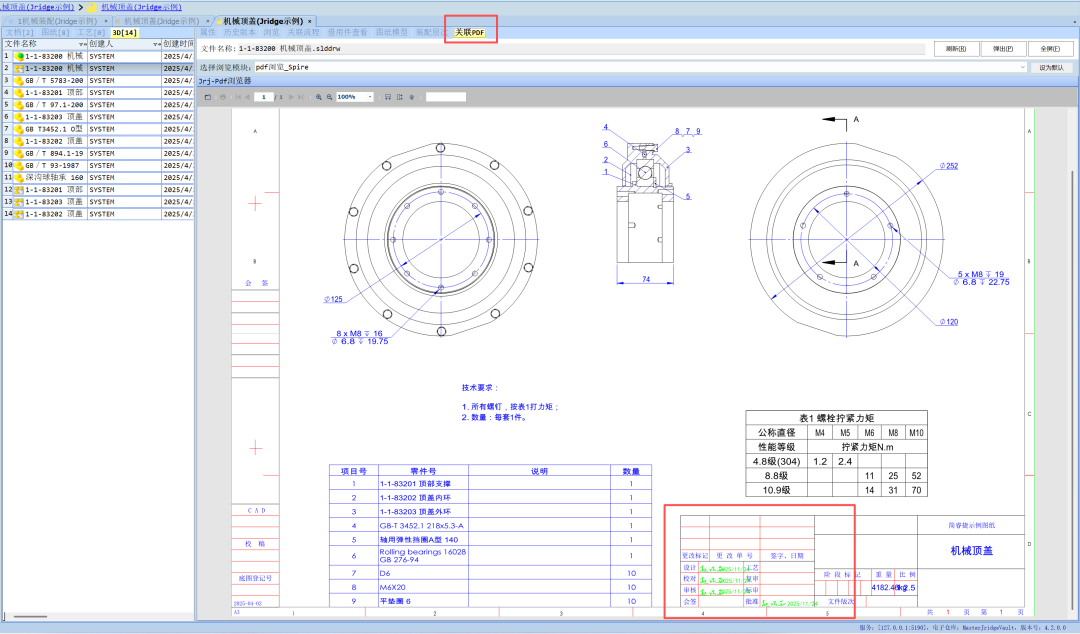Open the 机械顶盖(Jridge示例) breadcrumb link
Image resolution: width=1080 pixels, height=634 pixels.
pyautogui.click(x=142, y=7)
